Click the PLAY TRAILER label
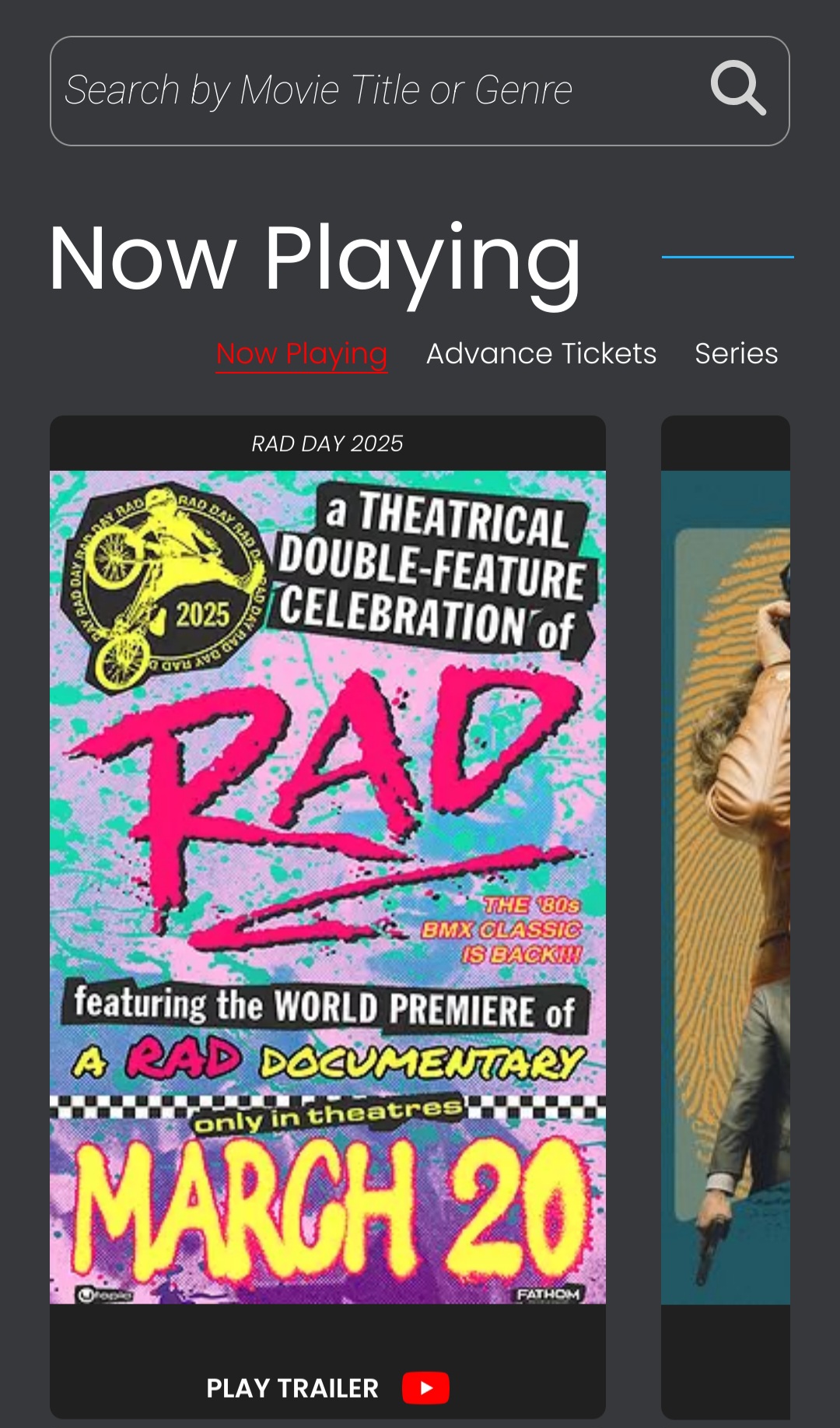 292,1388
